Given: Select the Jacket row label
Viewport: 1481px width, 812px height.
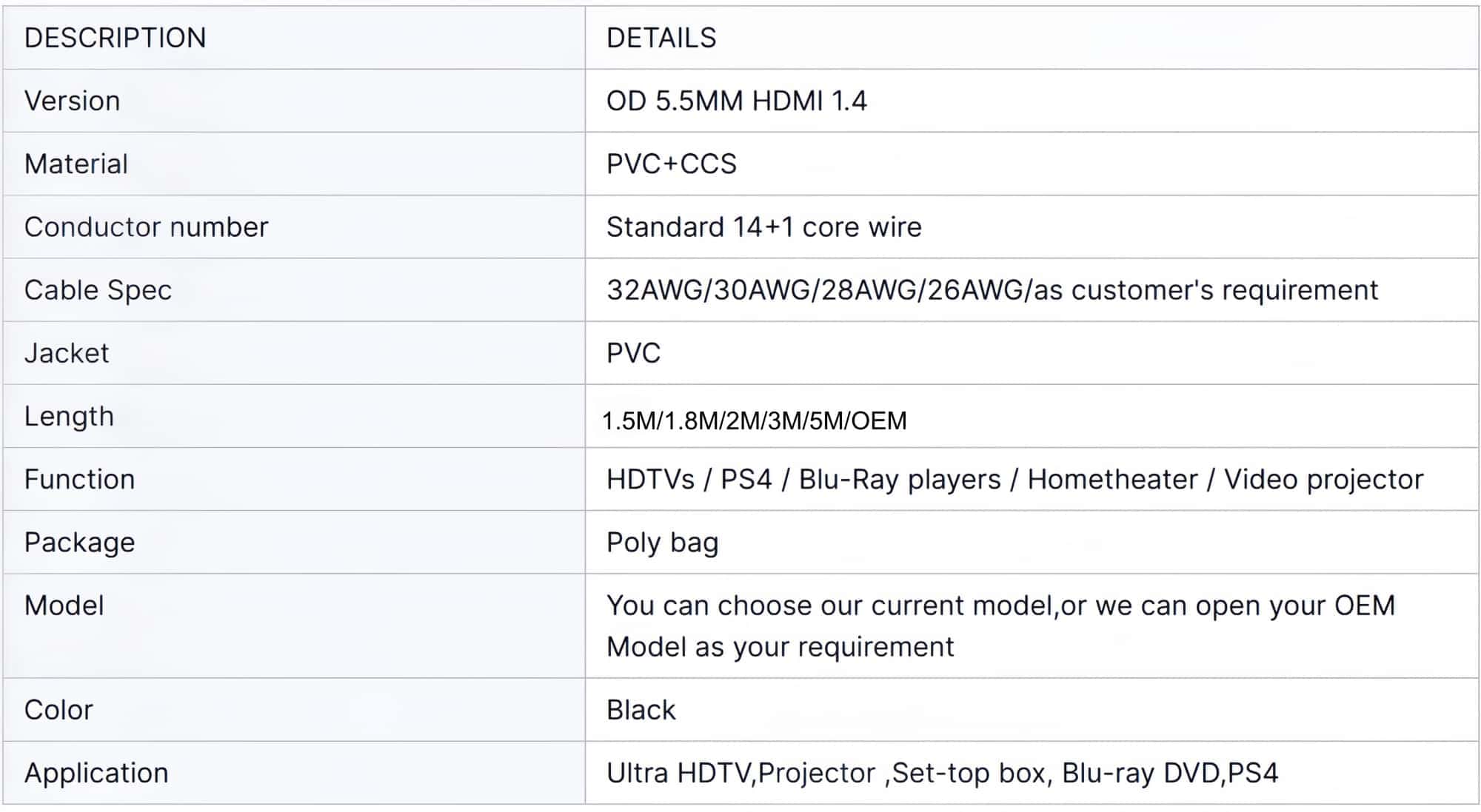Looking at the screenshot, I should click(x=67, y=353).
